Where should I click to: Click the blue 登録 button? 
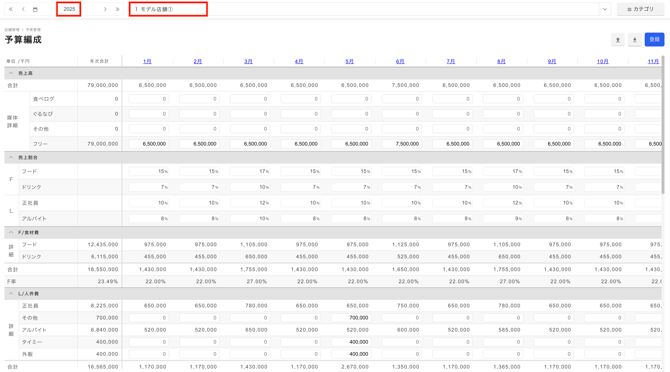click(654, 40)
